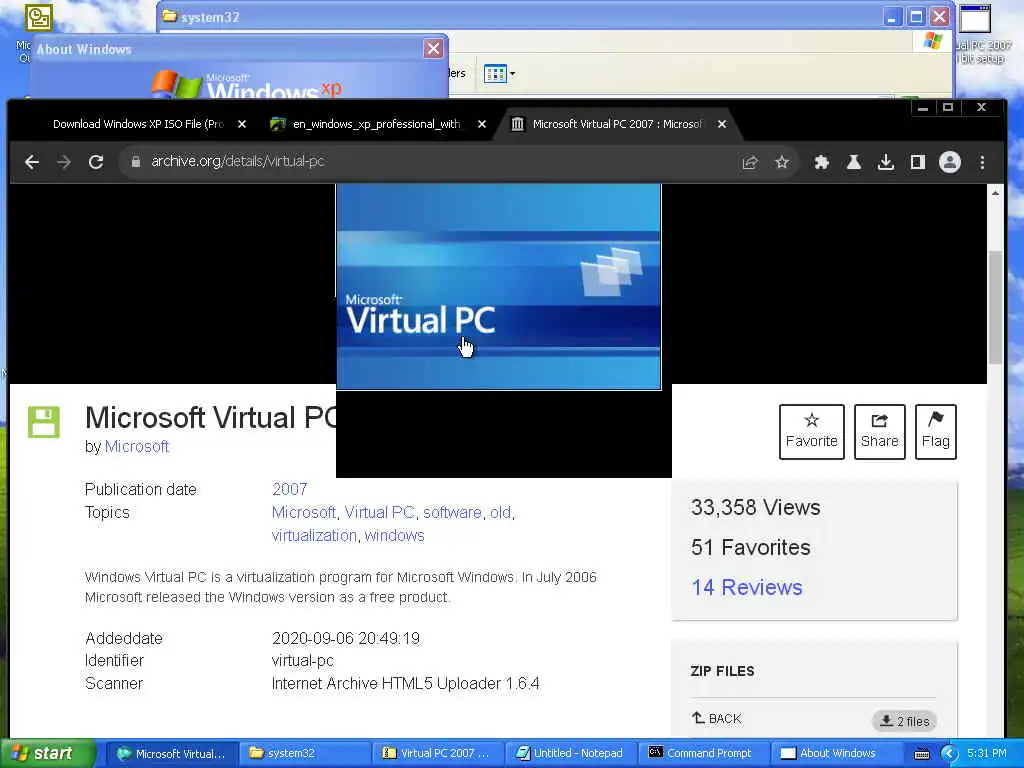1024x768 pixels.
Task: Click the browser forward arrow
Action: click(64, 162)
